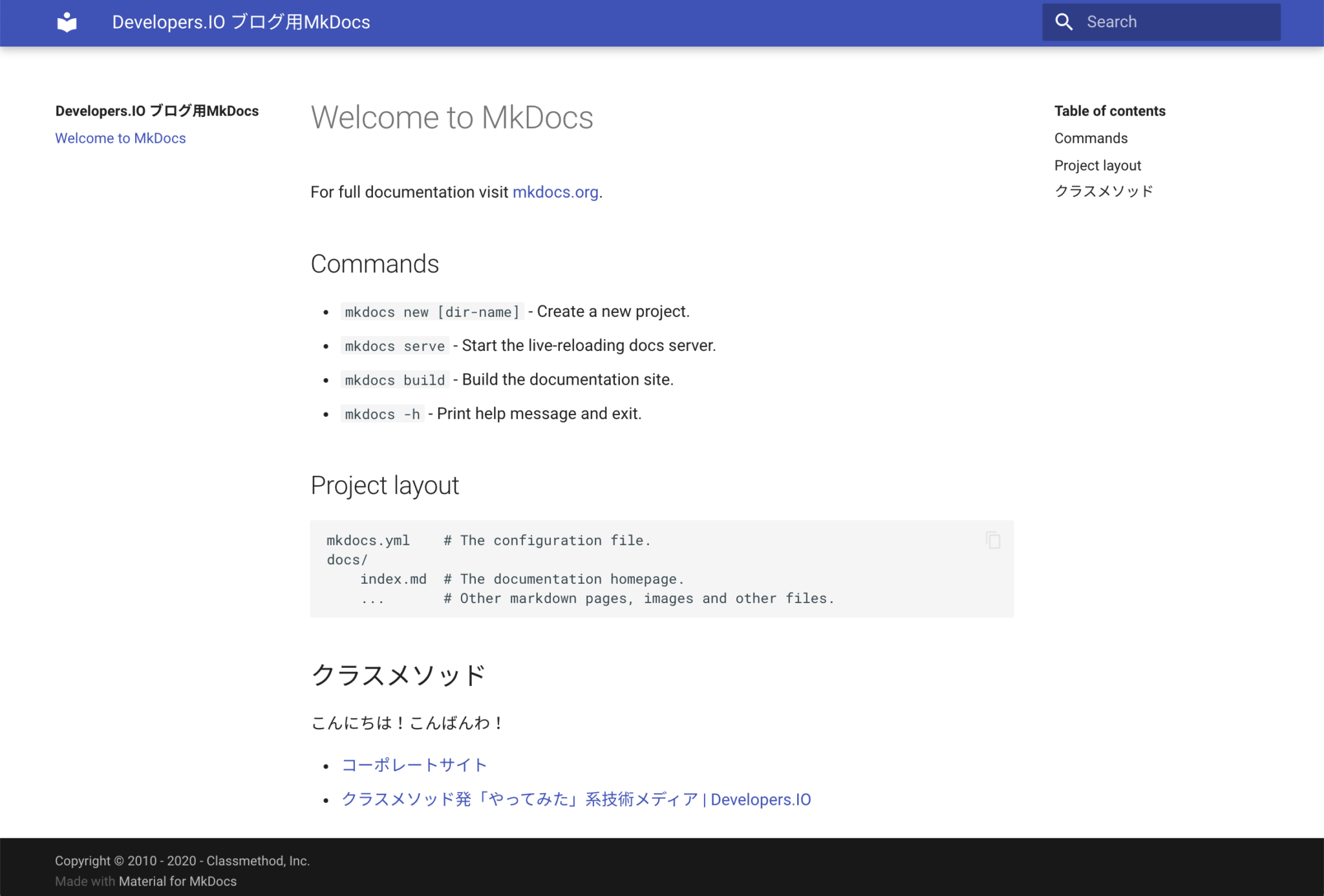
Task: Open the Welcome to MkDocs sidebar link
Action: tap(120, 138)
